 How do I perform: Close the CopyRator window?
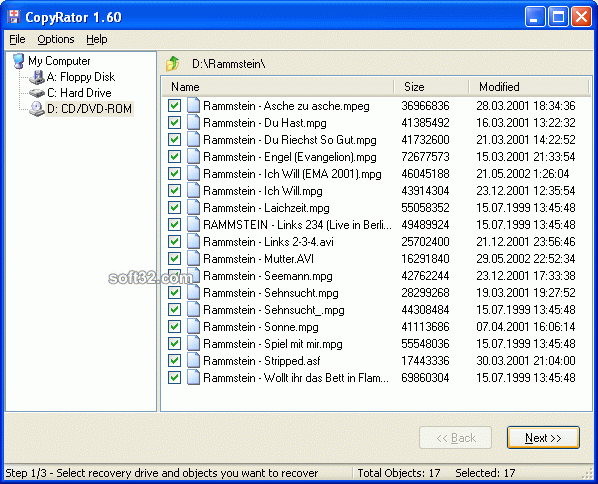[x=582, y=17]
